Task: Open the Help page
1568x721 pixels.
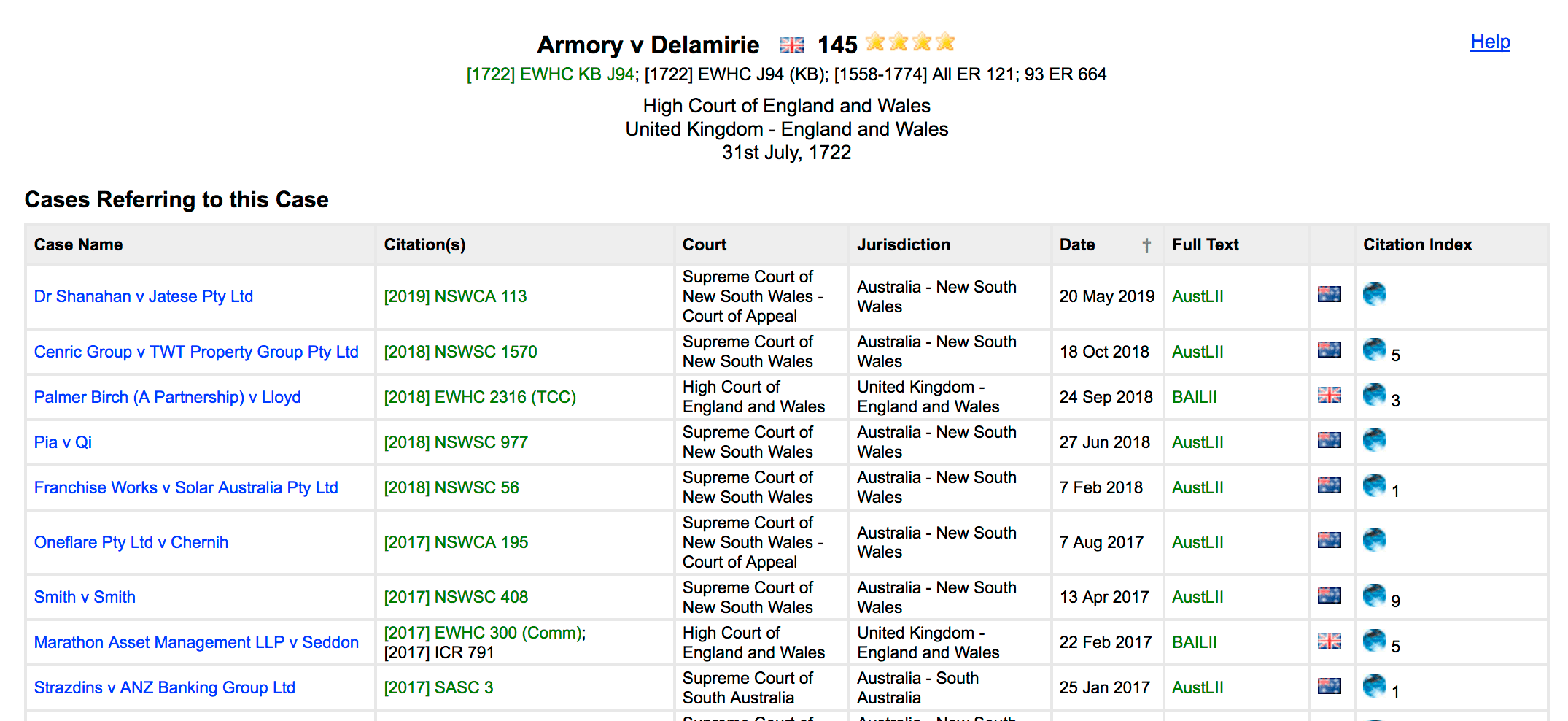Action: [x=1489, y=42]
